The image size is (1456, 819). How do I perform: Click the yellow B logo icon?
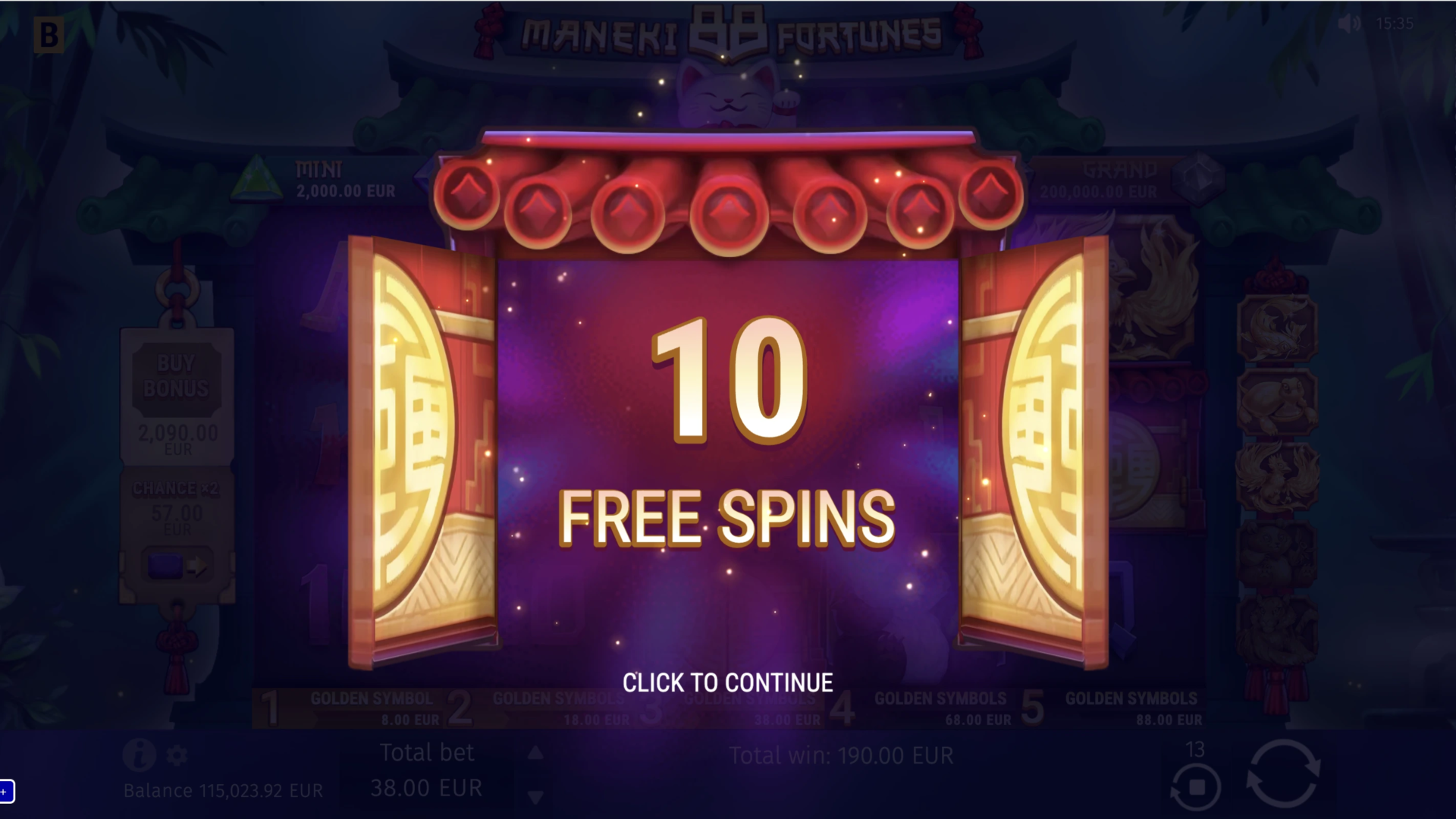(x=49, y=35)
